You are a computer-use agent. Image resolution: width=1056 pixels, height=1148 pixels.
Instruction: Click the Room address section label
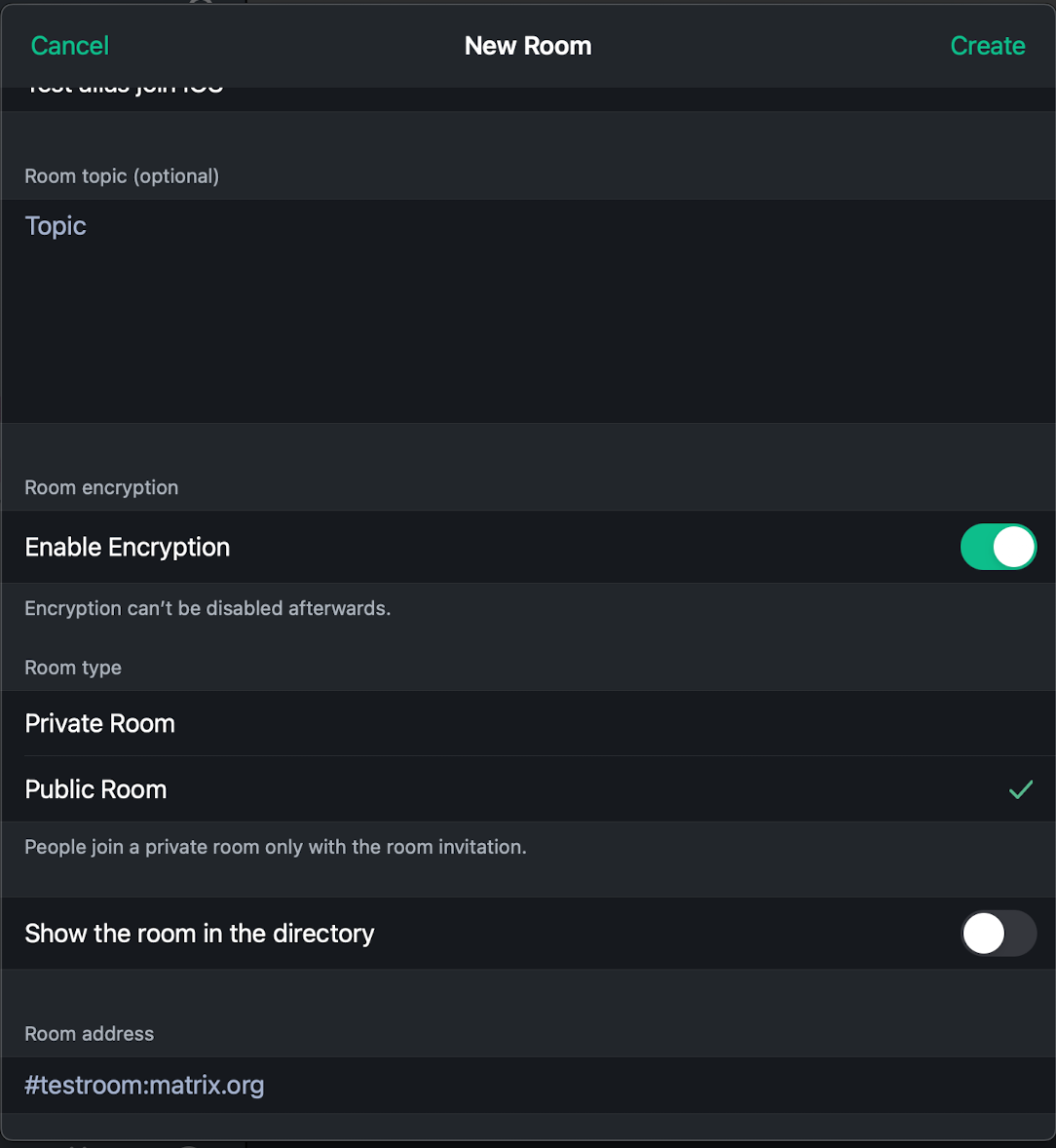point(90,1034)
